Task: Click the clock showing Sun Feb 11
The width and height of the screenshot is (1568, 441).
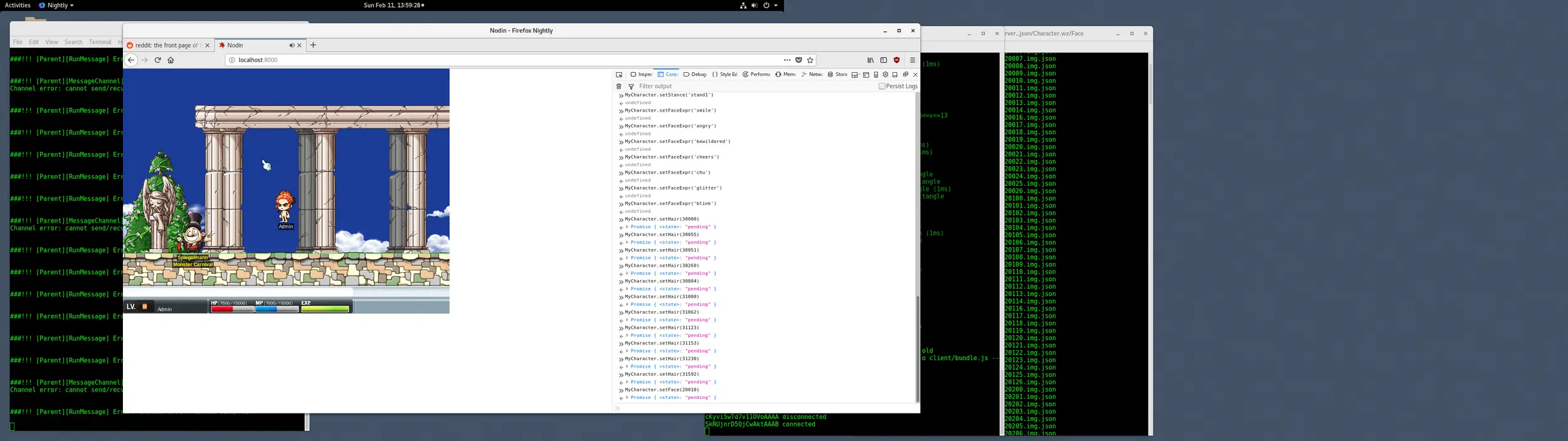Action: click(x=394, y=5)
